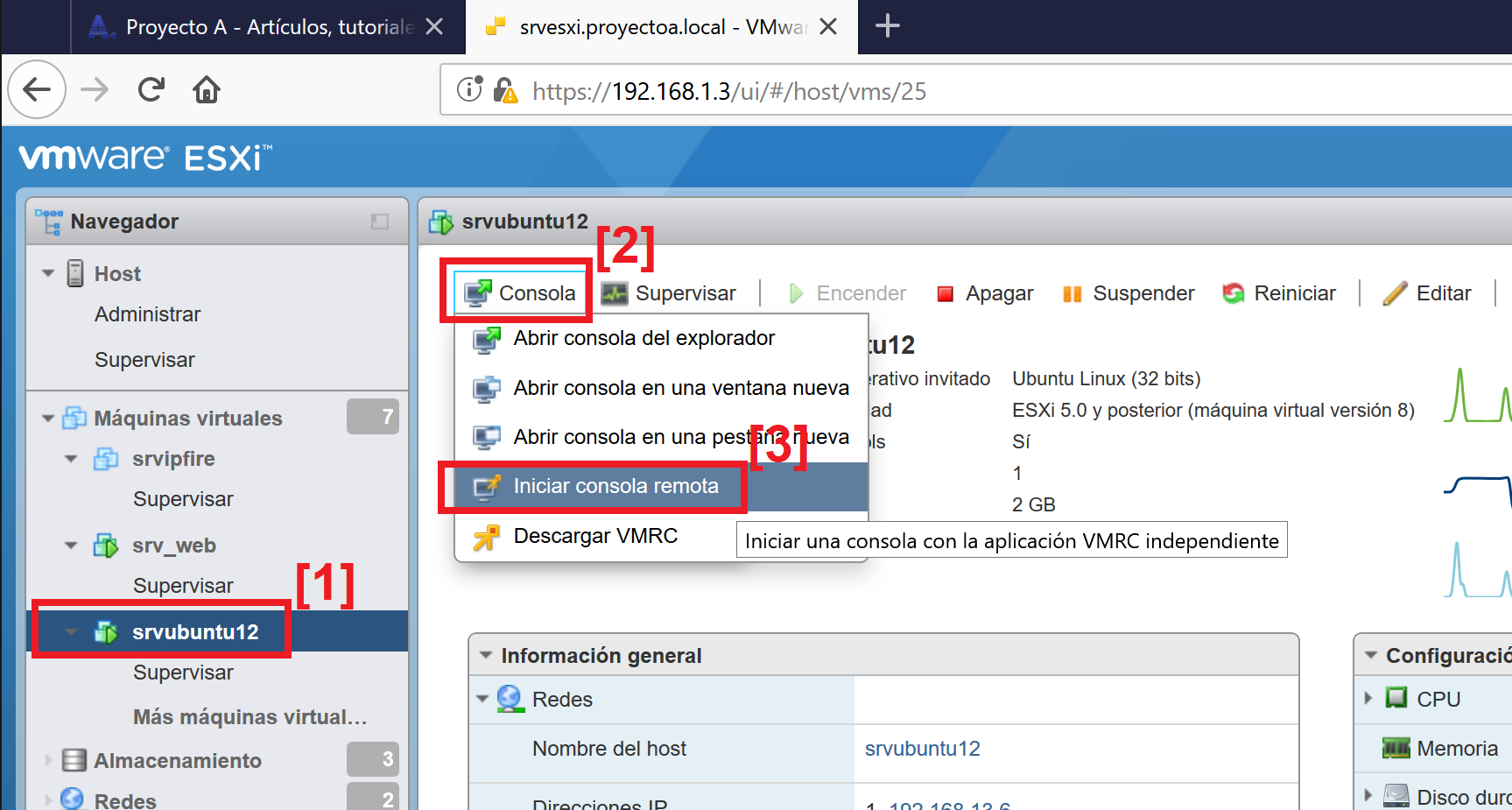Go back with the browser back arrow

(37, 89)
